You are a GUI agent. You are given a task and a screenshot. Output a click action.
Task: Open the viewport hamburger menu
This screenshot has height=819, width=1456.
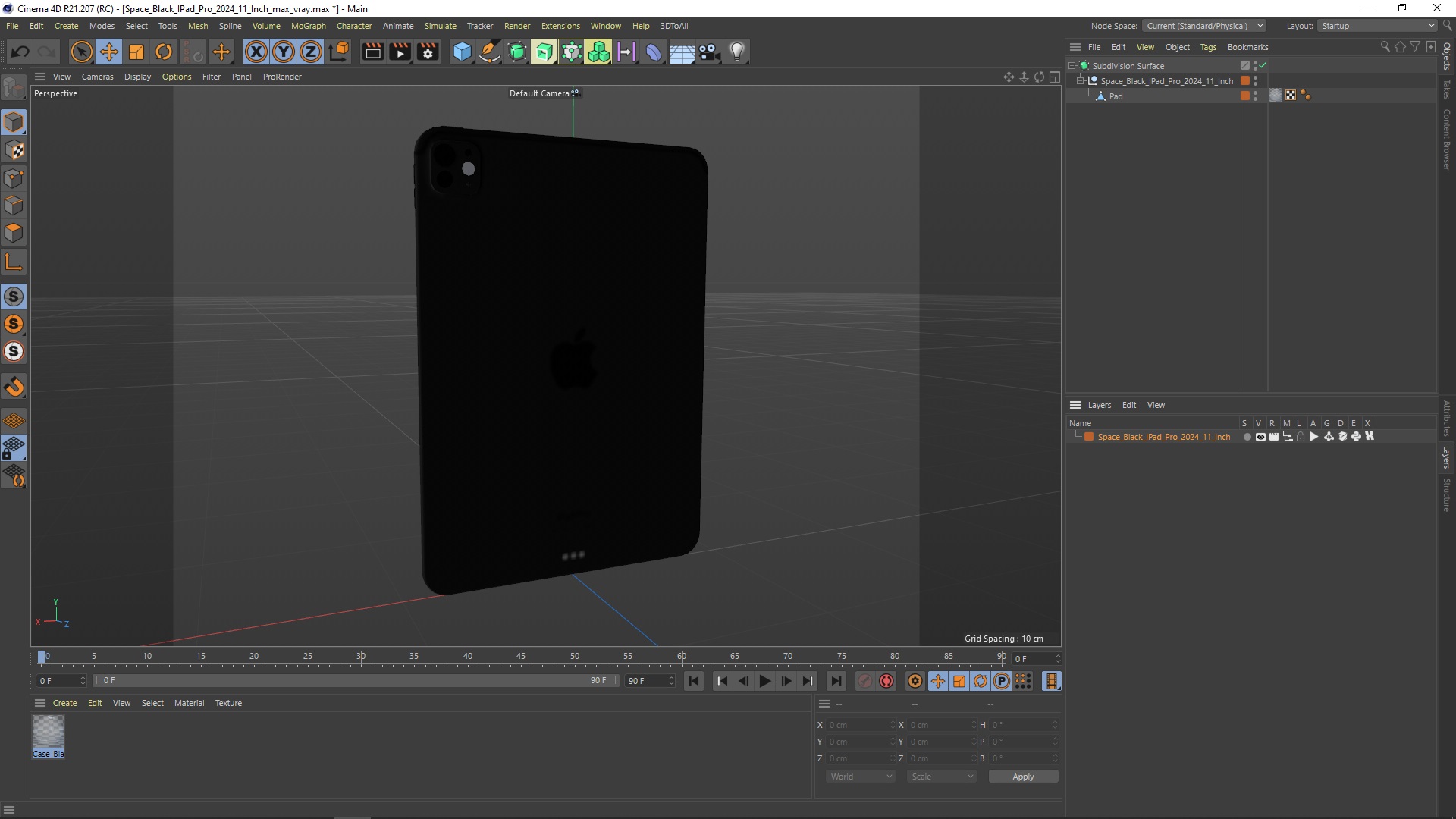point(40,77)
